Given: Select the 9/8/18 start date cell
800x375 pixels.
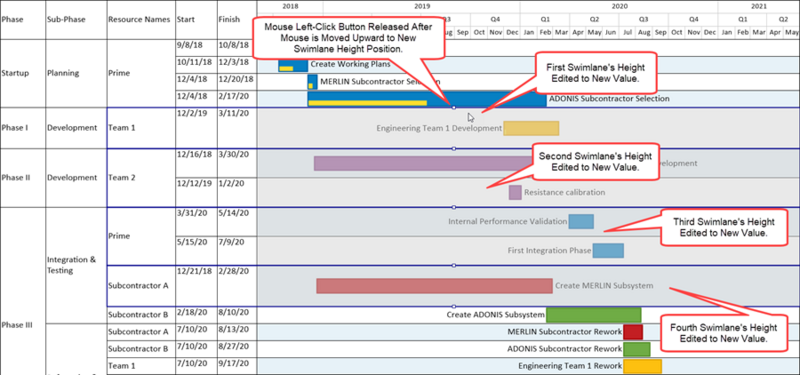Looking at the screenshot, I should pyautogui.click(x=196, y=48).
